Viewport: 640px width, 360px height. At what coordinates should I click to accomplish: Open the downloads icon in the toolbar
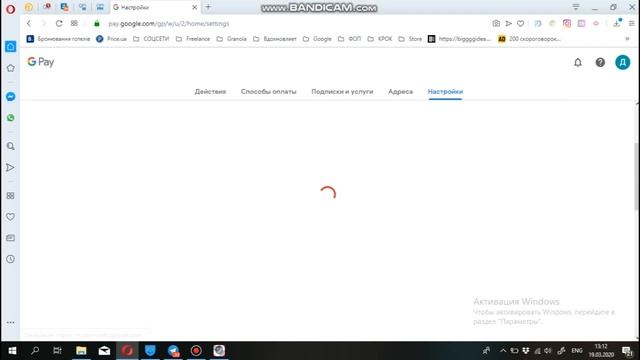(x=617, y=24)
